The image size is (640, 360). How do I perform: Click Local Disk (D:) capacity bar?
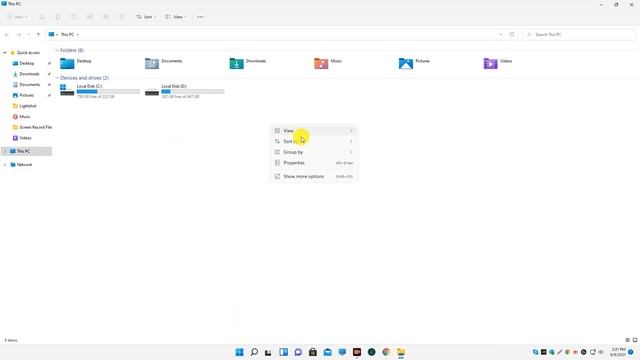(193, 91)
